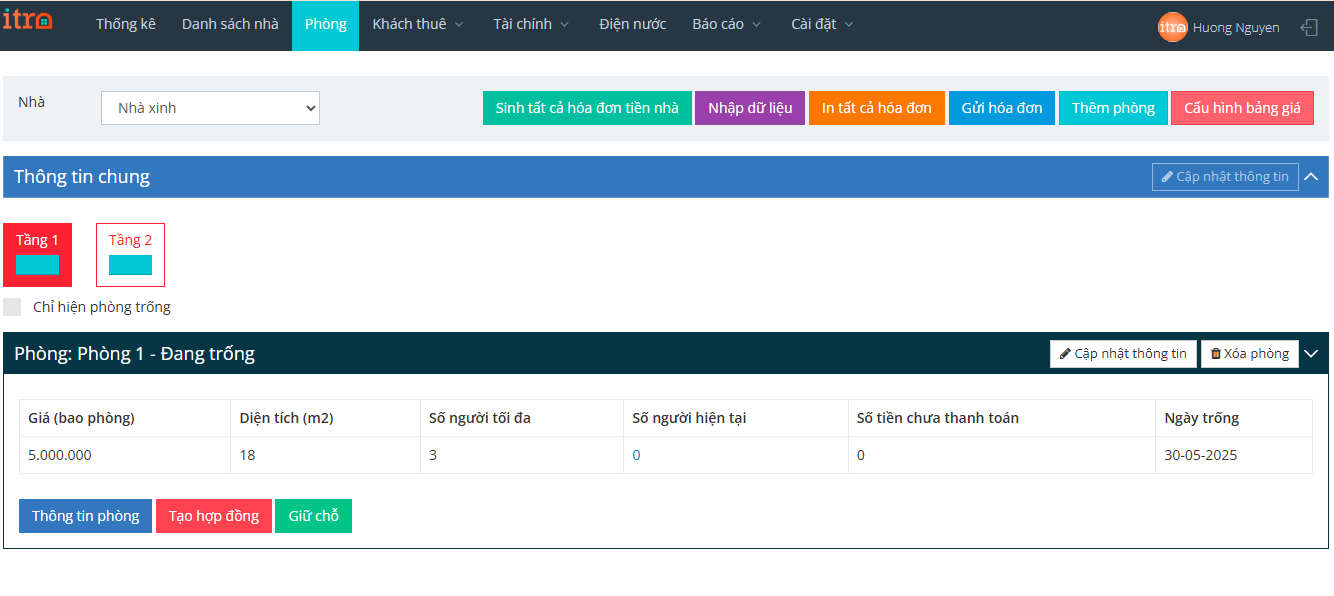
Task: Click Xóa phòng trash button
Action: [x=1249, y=354]
